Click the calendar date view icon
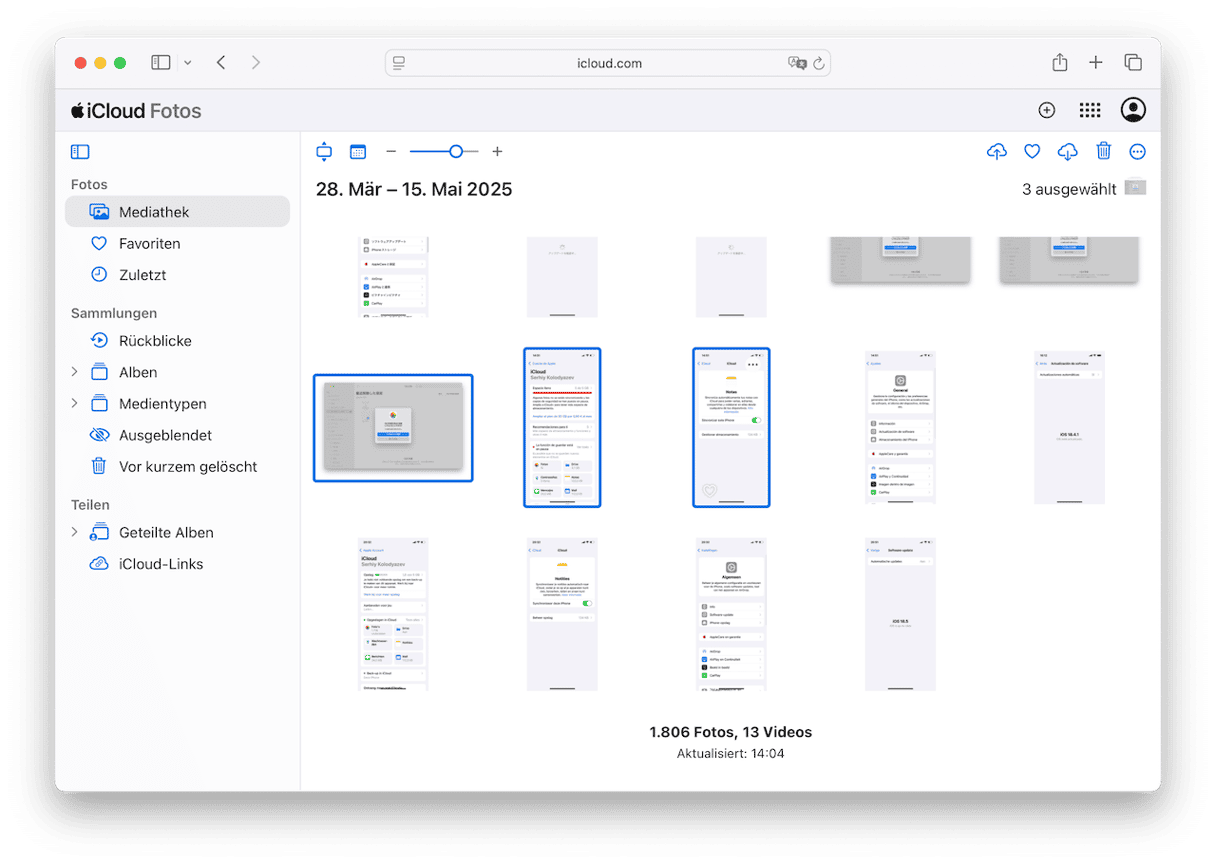Screen dimensions: 1216x864 tap(358, 152)
